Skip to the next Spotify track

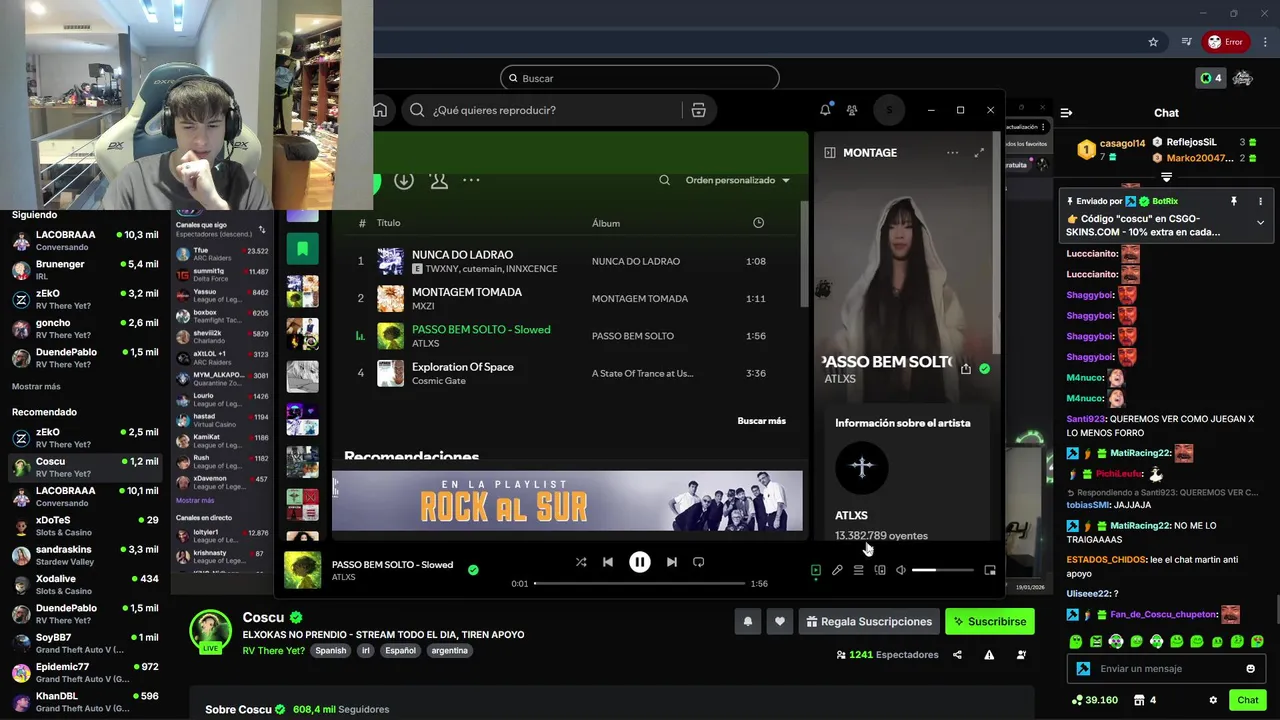pos(672,562)
